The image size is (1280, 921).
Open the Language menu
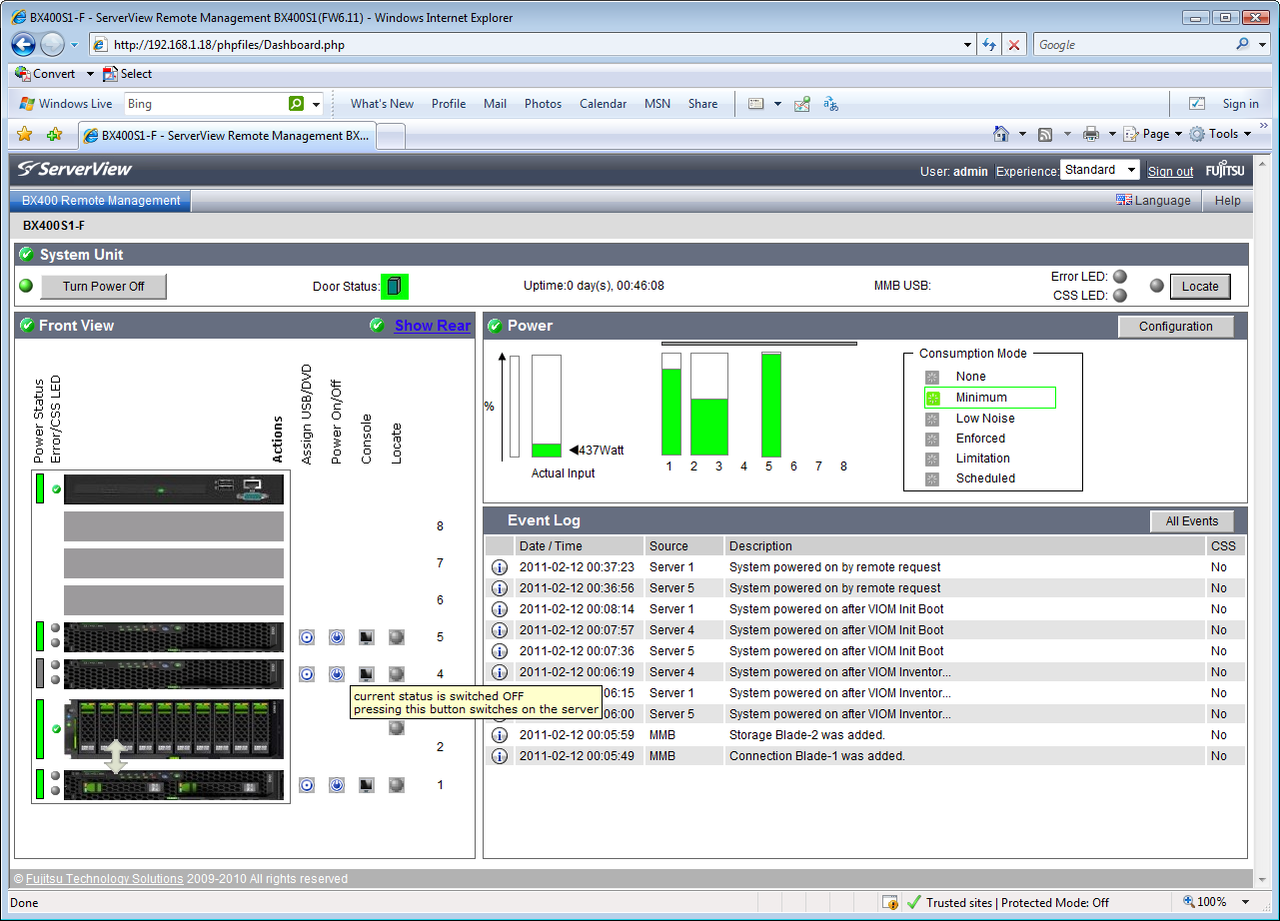[x=1153, y=201]
